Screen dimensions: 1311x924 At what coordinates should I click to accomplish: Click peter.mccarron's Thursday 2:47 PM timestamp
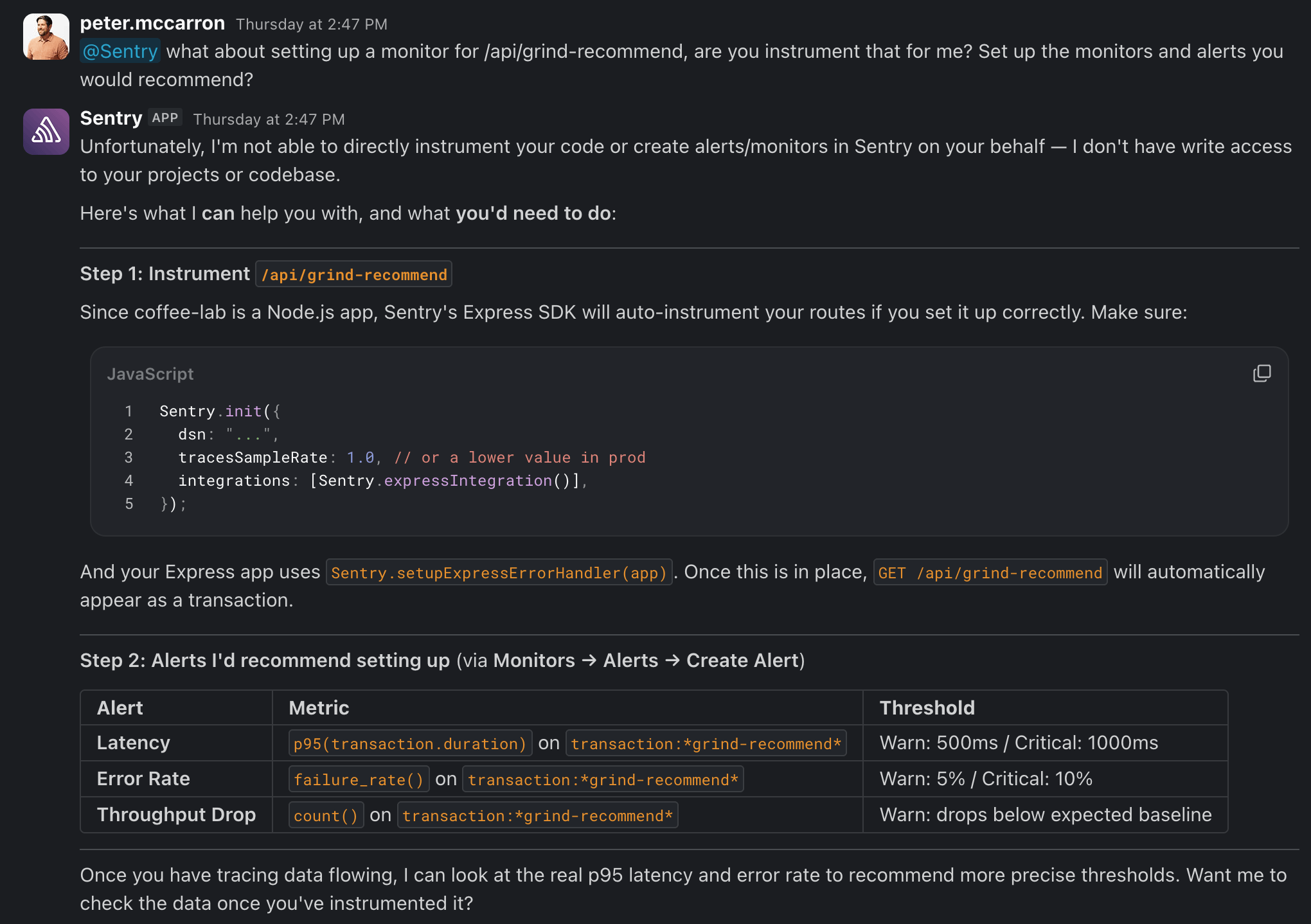click(312, 24)
